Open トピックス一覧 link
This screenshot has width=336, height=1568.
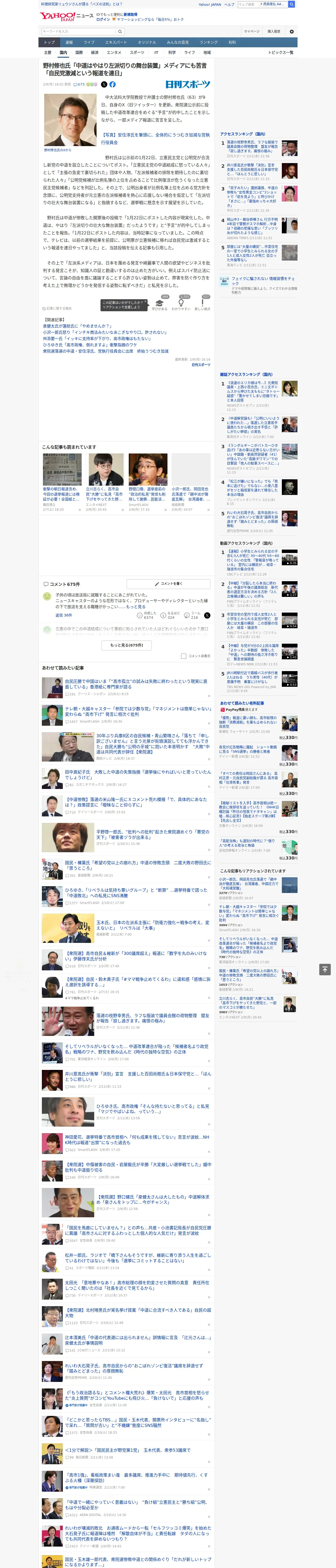point(281,52)
